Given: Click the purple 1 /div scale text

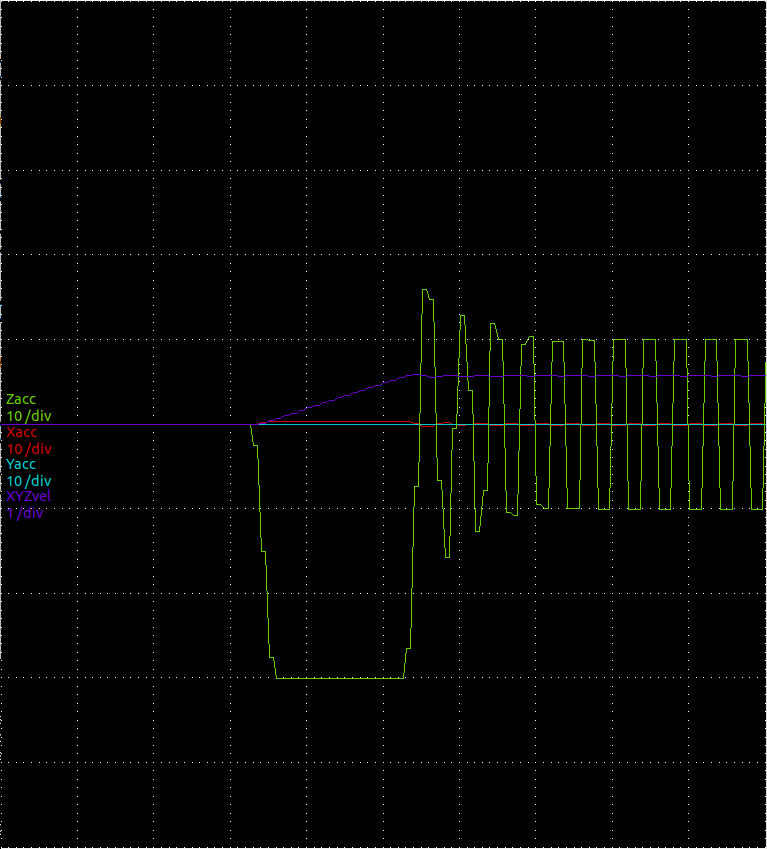Looking at the screenshot, I should pyautogui.click(x=25, y=513).
